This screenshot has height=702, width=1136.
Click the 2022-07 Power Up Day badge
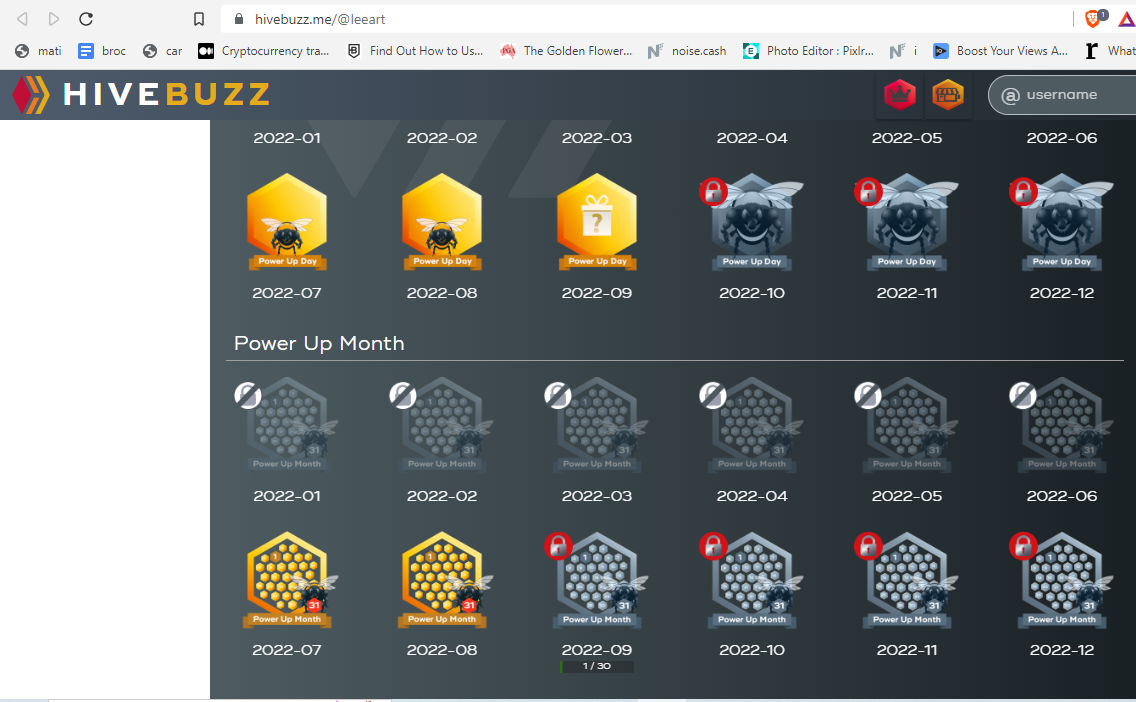point(287,222)
